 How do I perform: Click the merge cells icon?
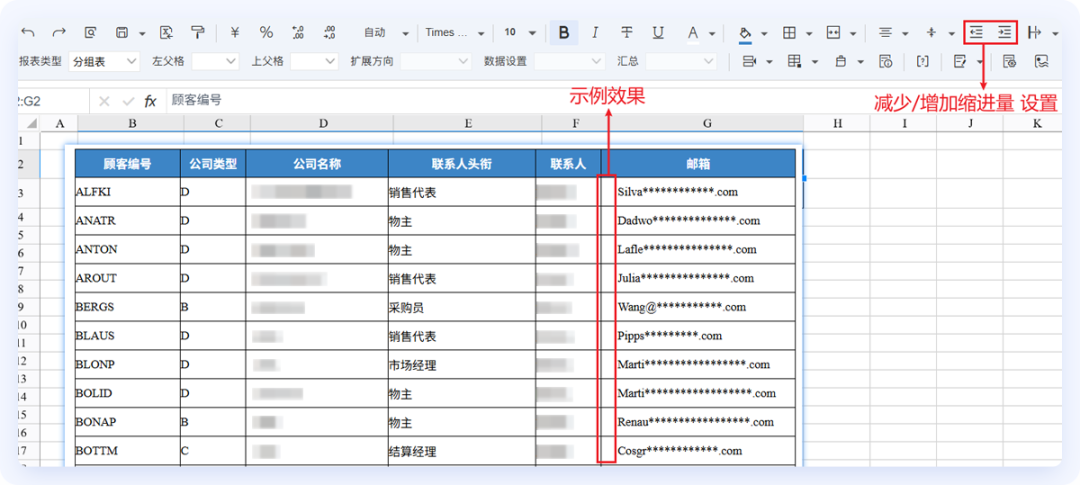[834, 32]
